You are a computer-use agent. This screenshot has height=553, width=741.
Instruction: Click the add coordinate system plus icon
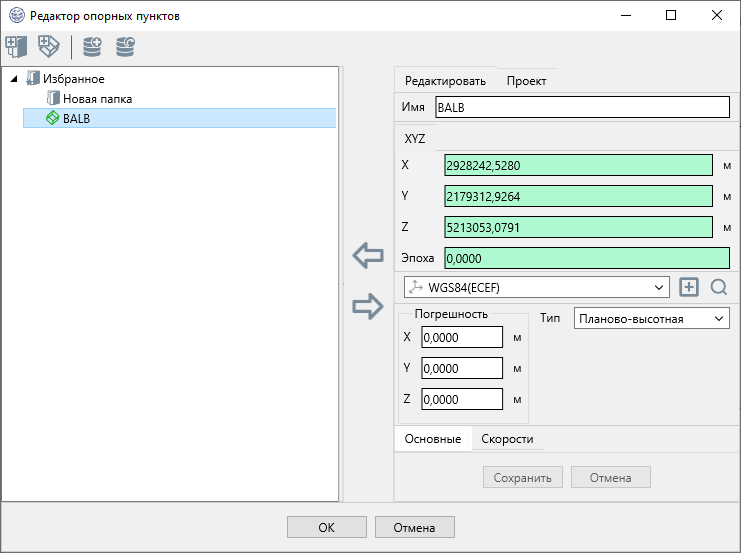[x=688, y=287]
